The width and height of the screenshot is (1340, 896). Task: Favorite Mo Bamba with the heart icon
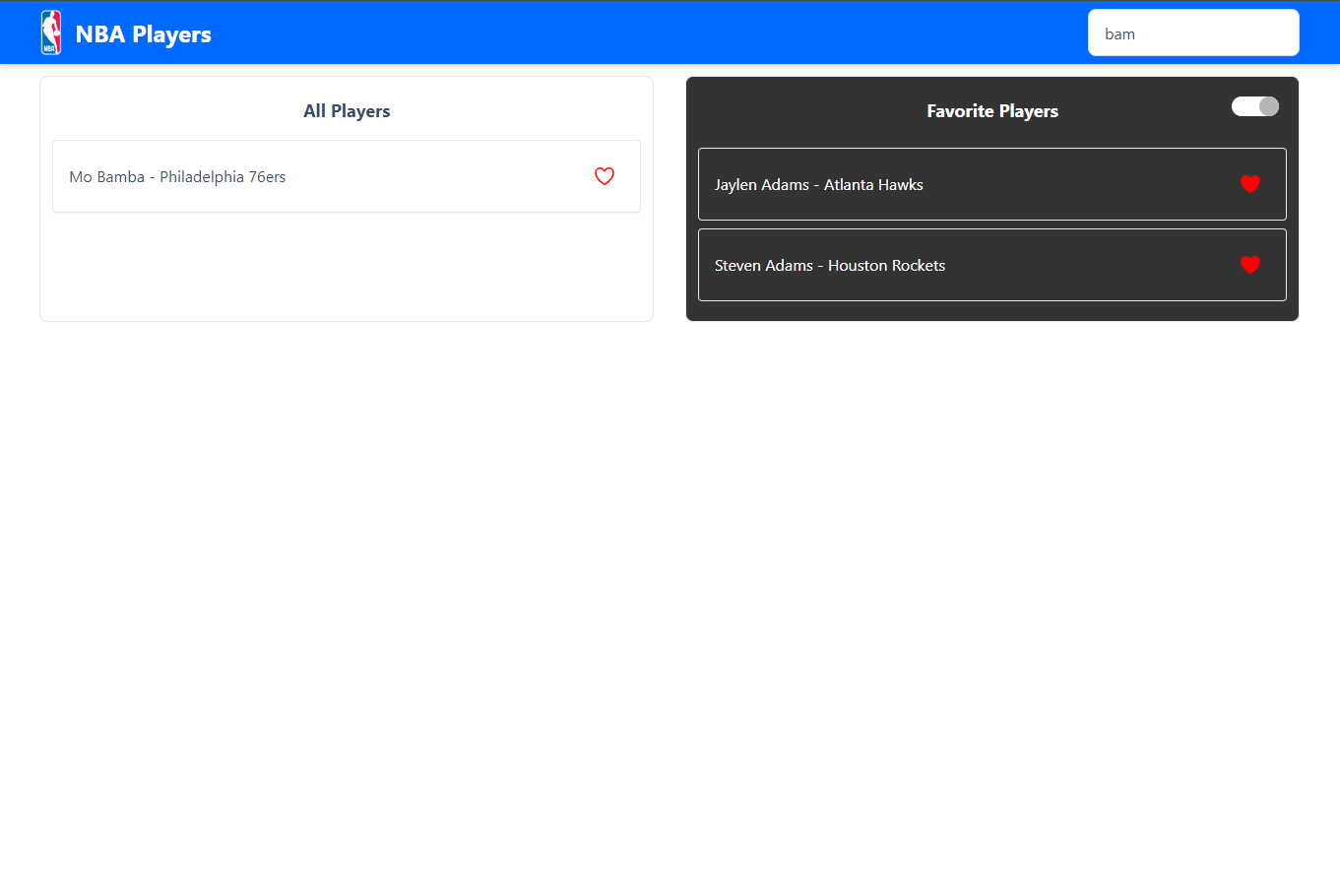[x=605, y=176]
